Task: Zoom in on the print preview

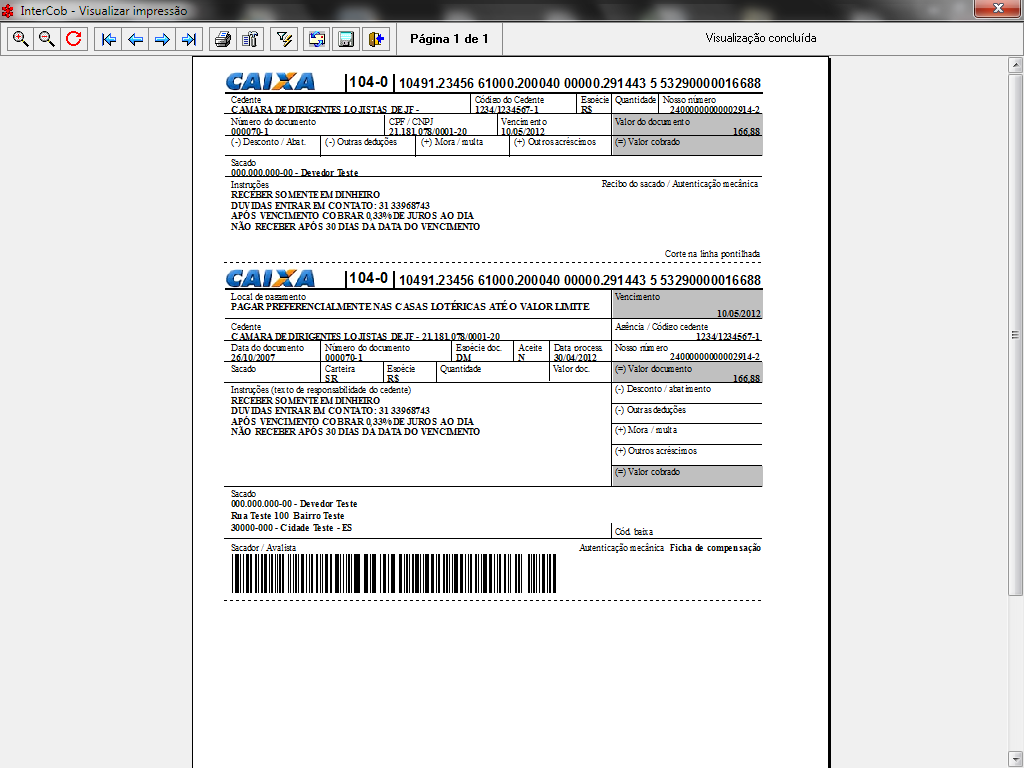Action: click(20, 39)
